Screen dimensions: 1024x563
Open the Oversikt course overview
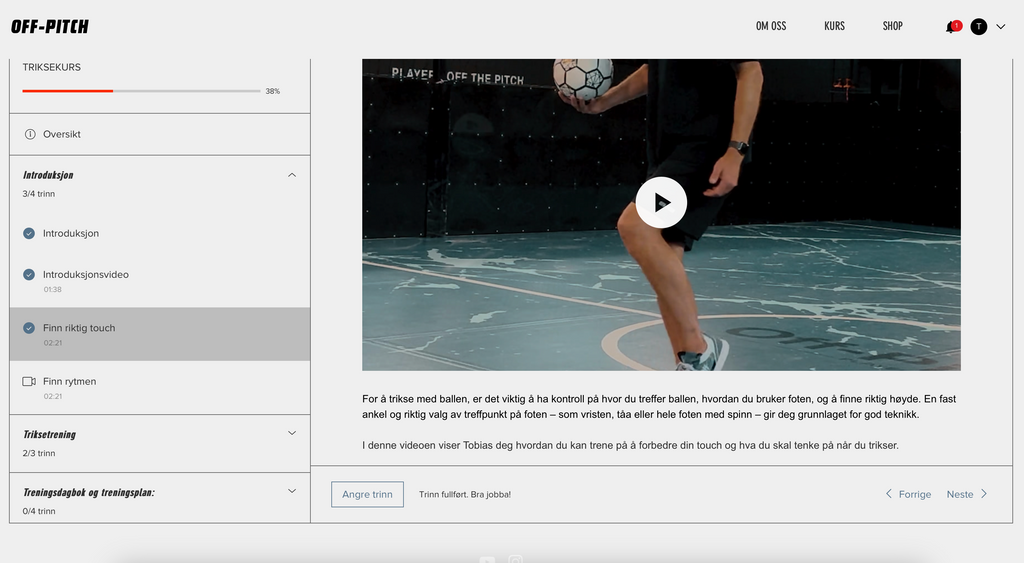pos(159,135)
